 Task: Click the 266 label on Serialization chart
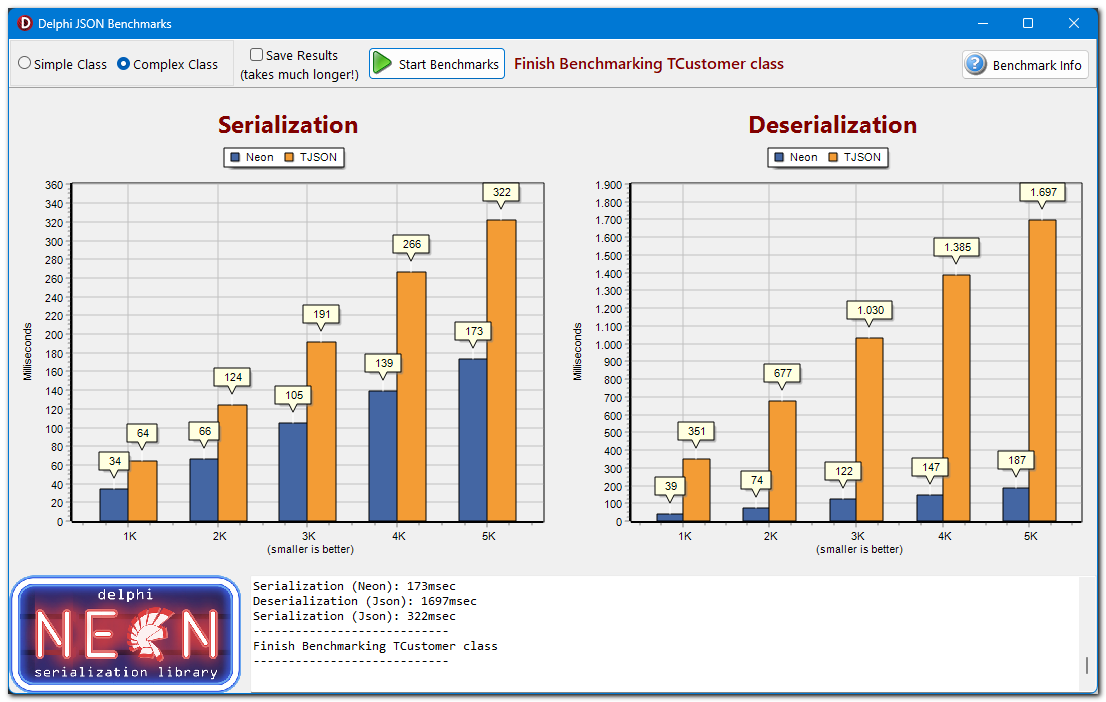[412, 244]
